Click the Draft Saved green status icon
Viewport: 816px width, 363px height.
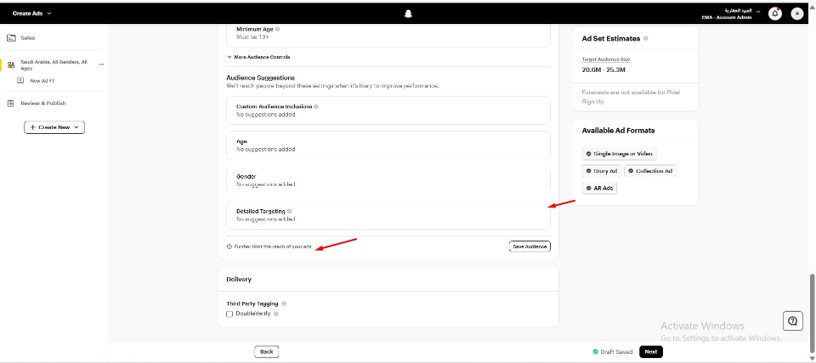click(595, 352)
